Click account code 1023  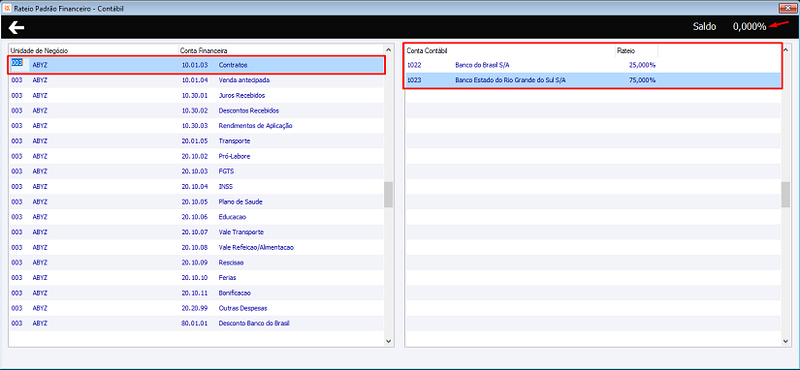pyautogui.click(x=414, y=80)
